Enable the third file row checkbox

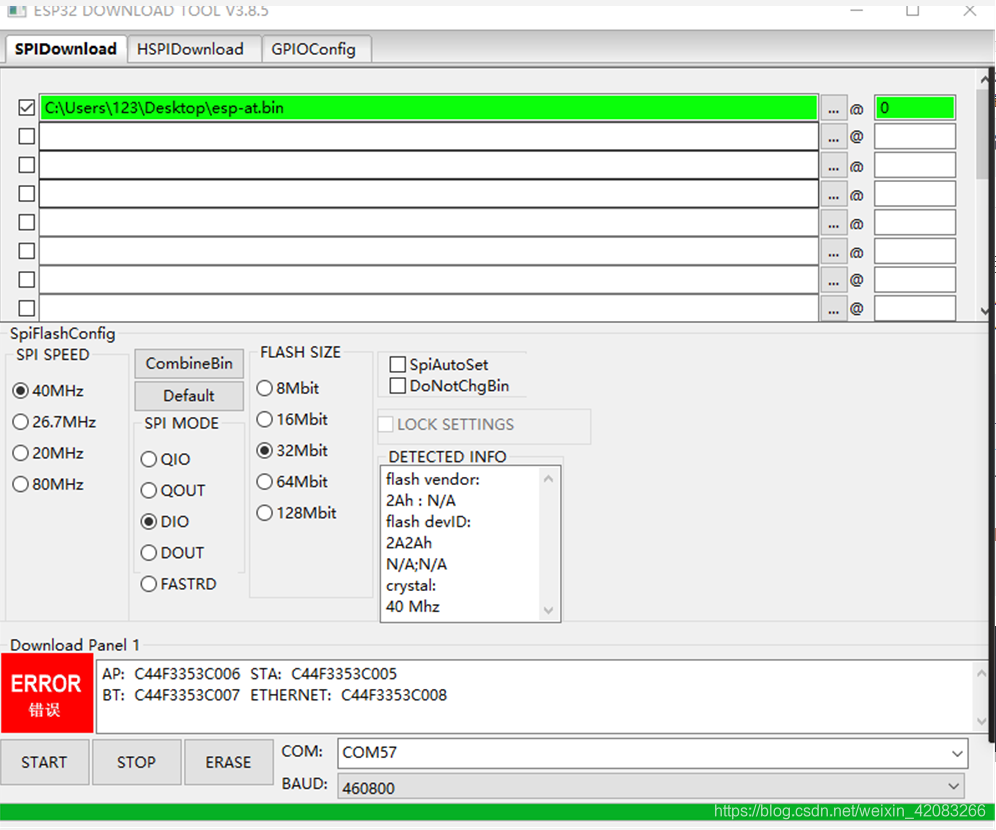[x=27, y=164]
